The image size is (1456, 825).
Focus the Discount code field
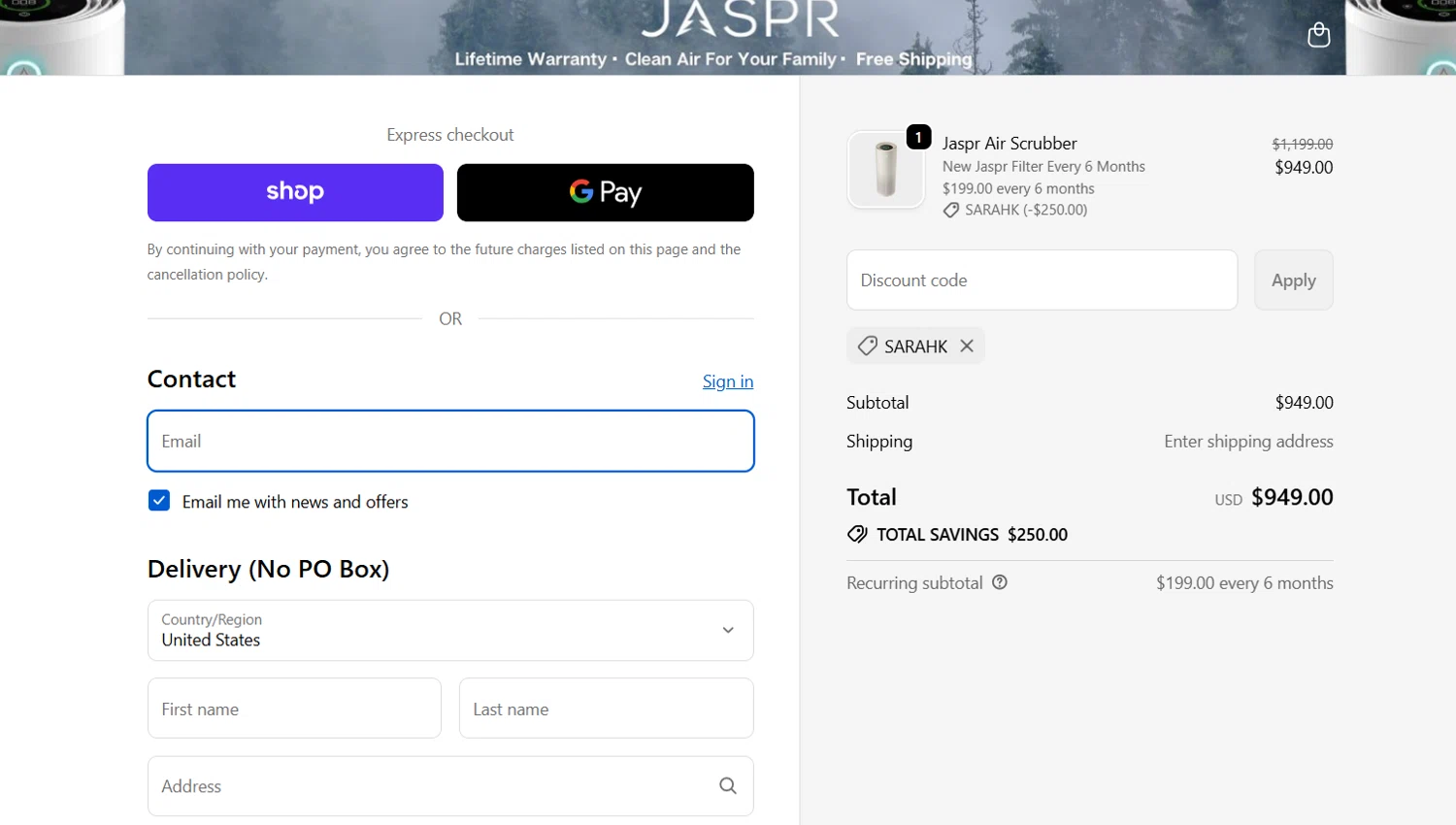pos(1042,280)
